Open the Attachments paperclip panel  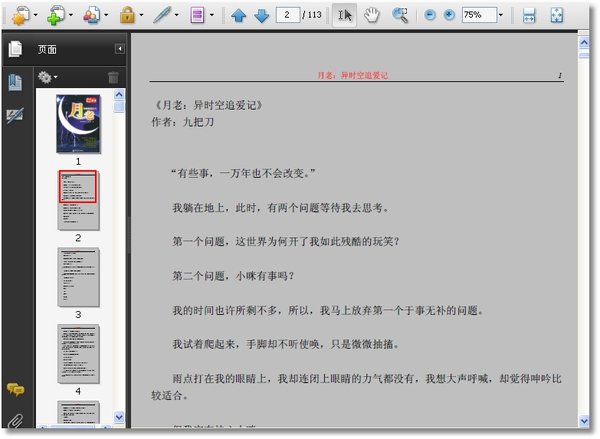(15, 421)
